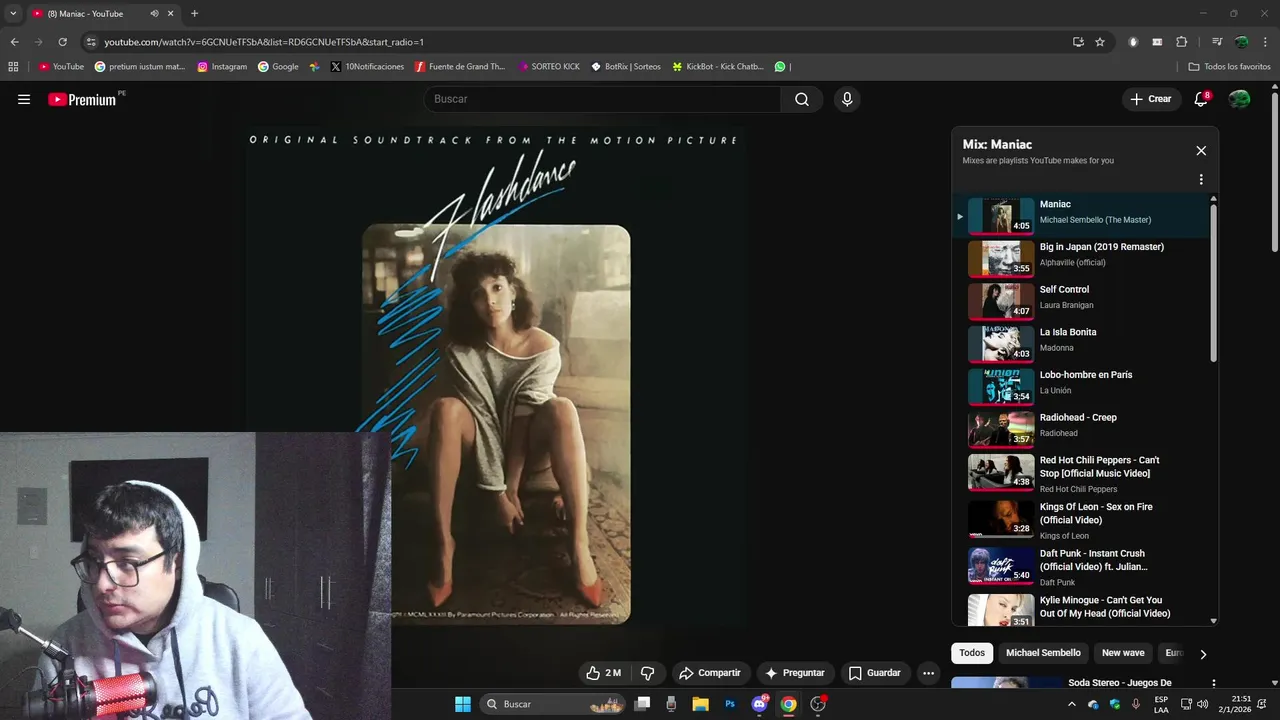Open Windows Start menu
The height and width of the screenshot is (720, 1280).
point(463,704)
